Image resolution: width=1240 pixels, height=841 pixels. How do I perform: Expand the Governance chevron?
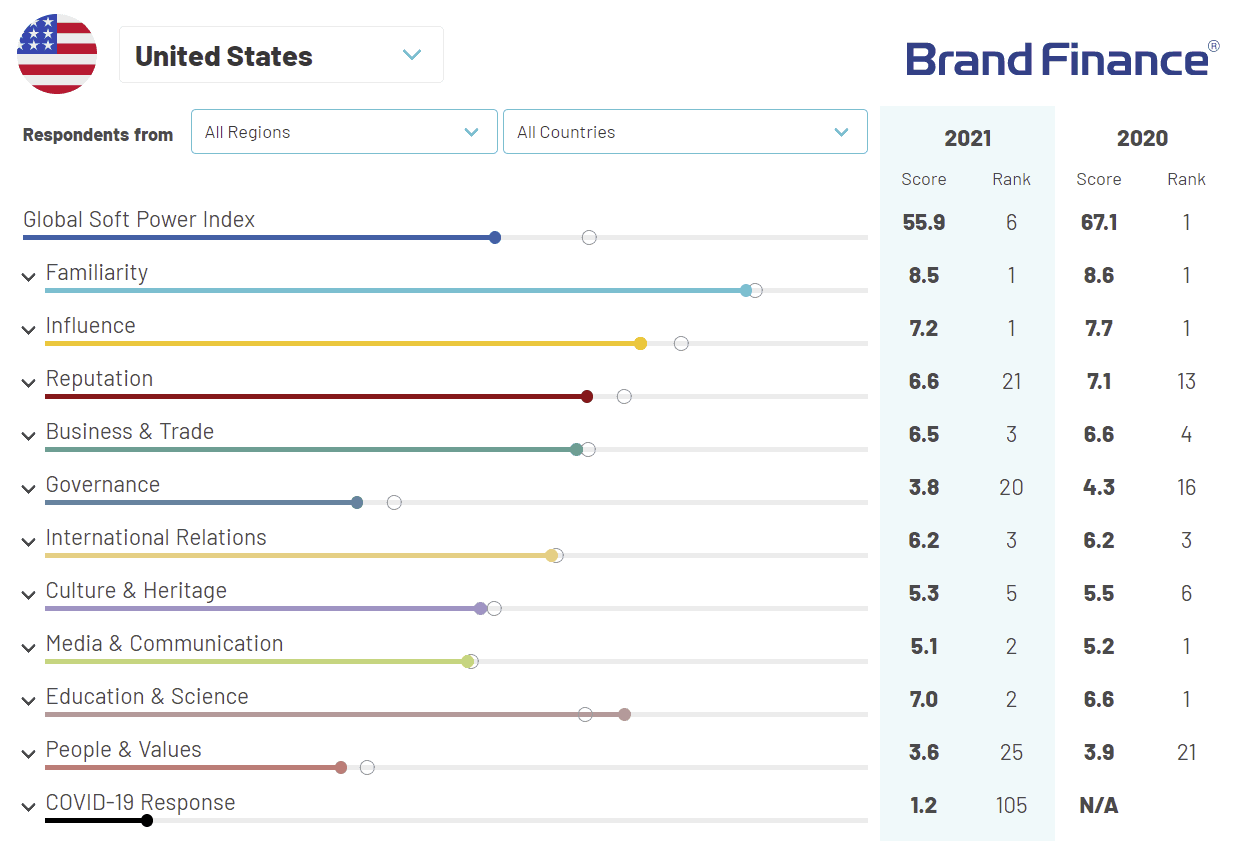29,489
